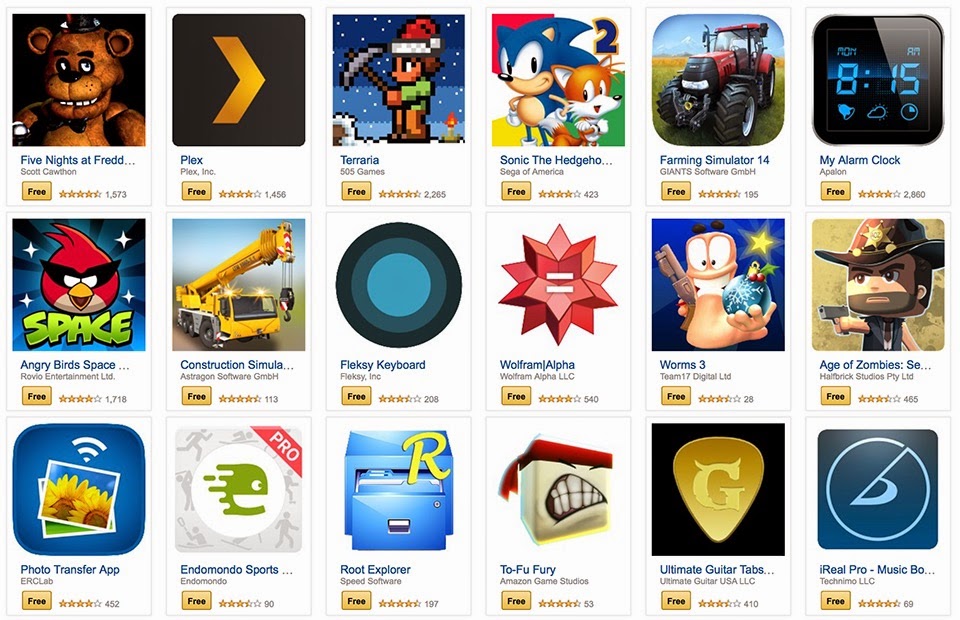Viewport: 960px width, 620px height.
Task: Select the Terraria pixel art icon
Action: pos(399,80)
